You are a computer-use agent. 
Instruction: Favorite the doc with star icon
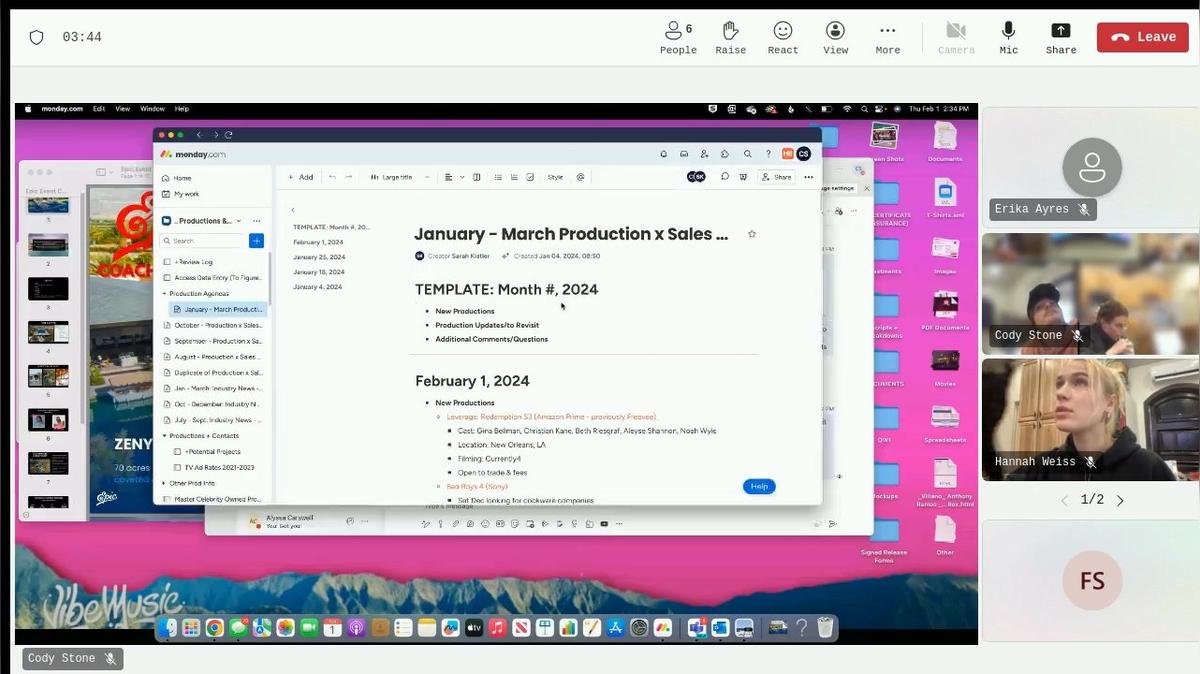(752, 234)
